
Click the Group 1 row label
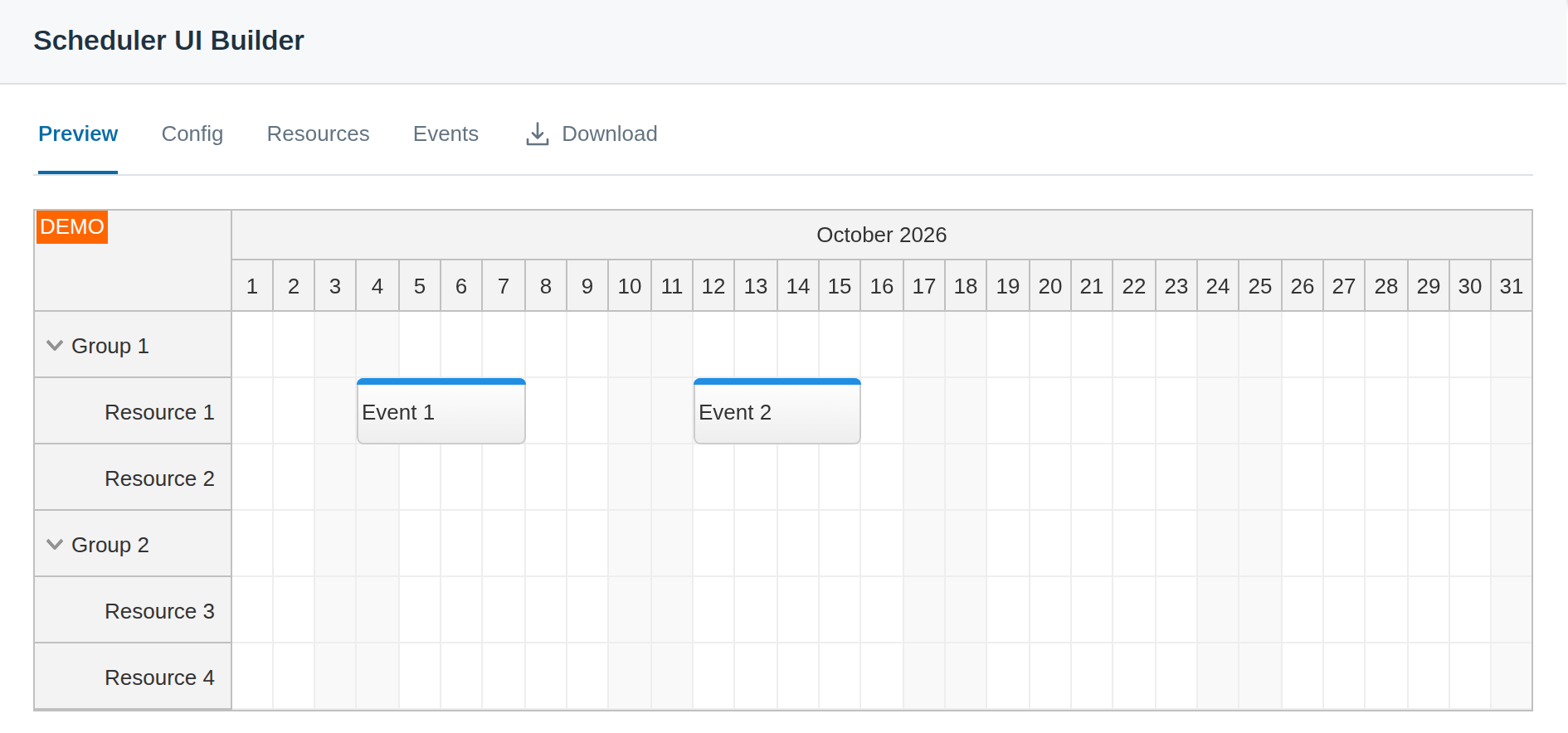[110, 346]
